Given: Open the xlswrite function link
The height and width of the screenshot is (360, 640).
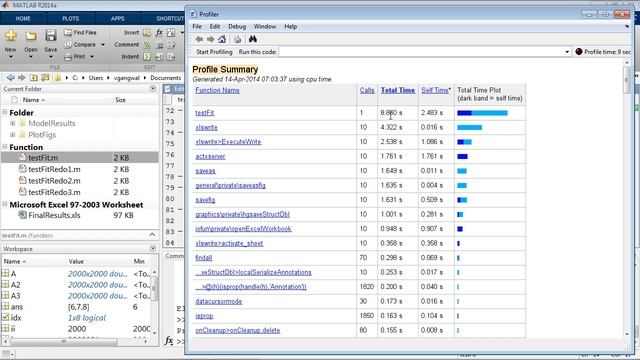Looking at the screenshot, I should pos(207,127).
